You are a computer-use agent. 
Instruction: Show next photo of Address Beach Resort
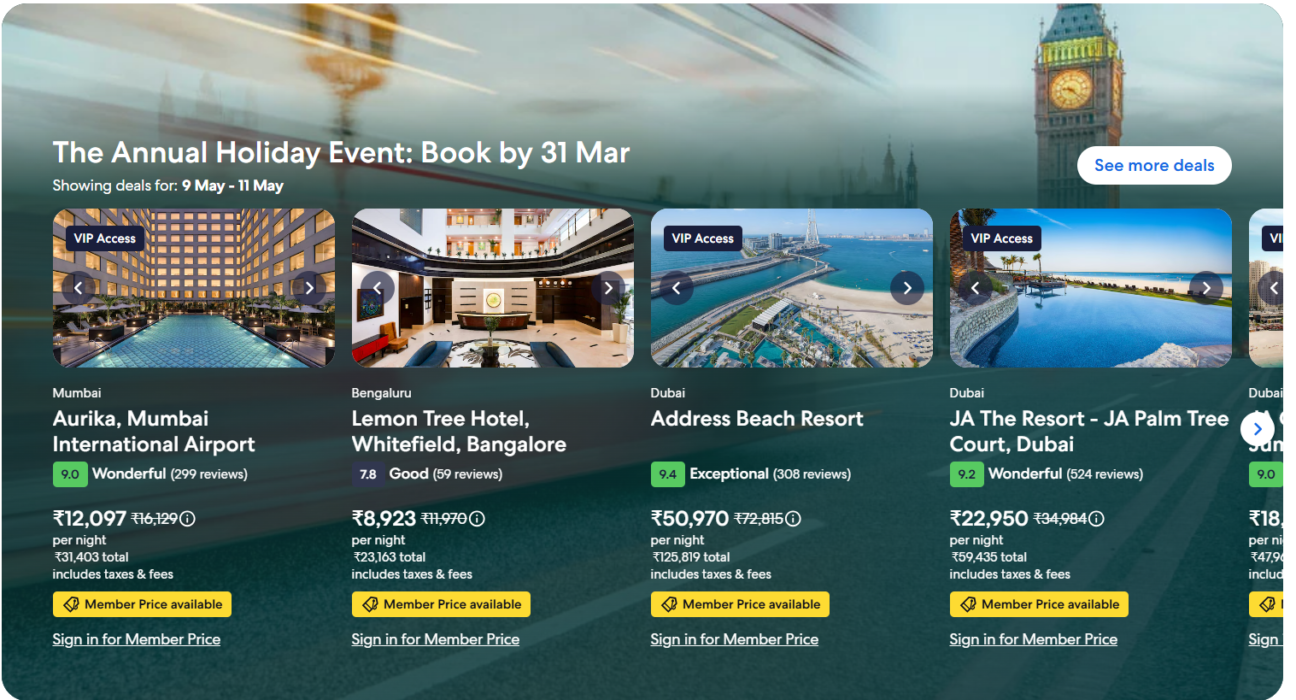tap(907, 288)
